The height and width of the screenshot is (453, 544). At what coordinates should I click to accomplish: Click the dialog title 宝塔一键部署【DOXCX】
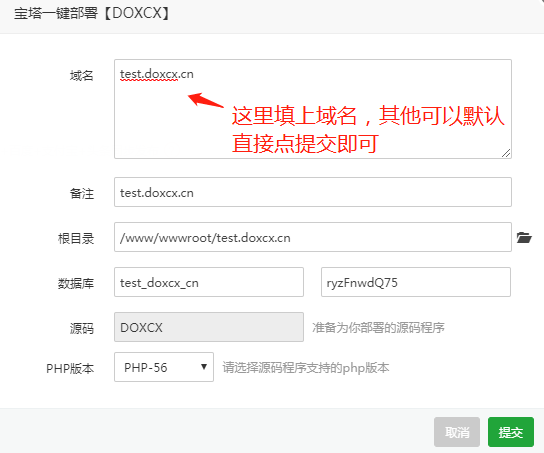[x=92, y=13]
